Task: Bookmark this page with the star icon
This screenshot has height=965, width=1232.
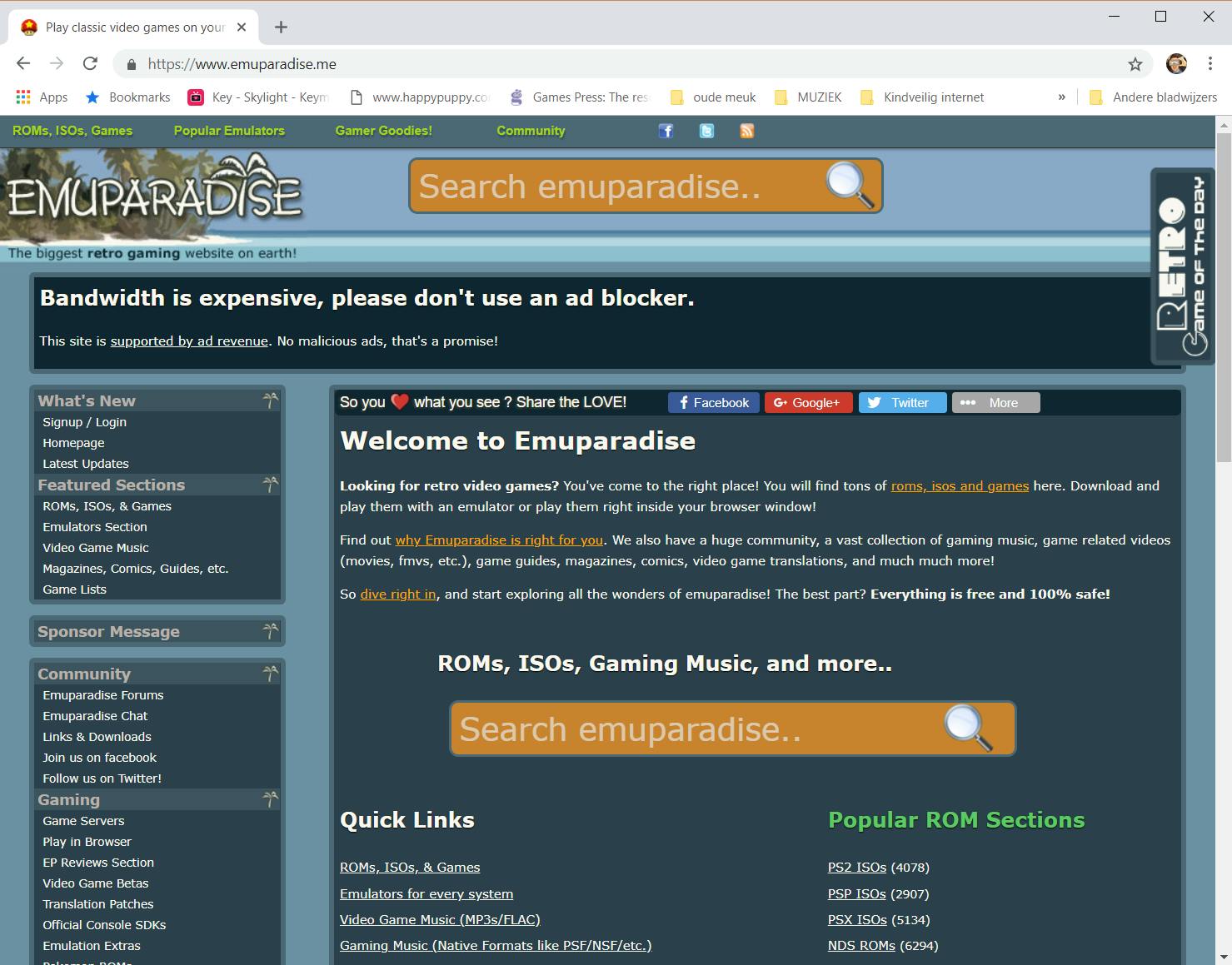Action: 1135,64
